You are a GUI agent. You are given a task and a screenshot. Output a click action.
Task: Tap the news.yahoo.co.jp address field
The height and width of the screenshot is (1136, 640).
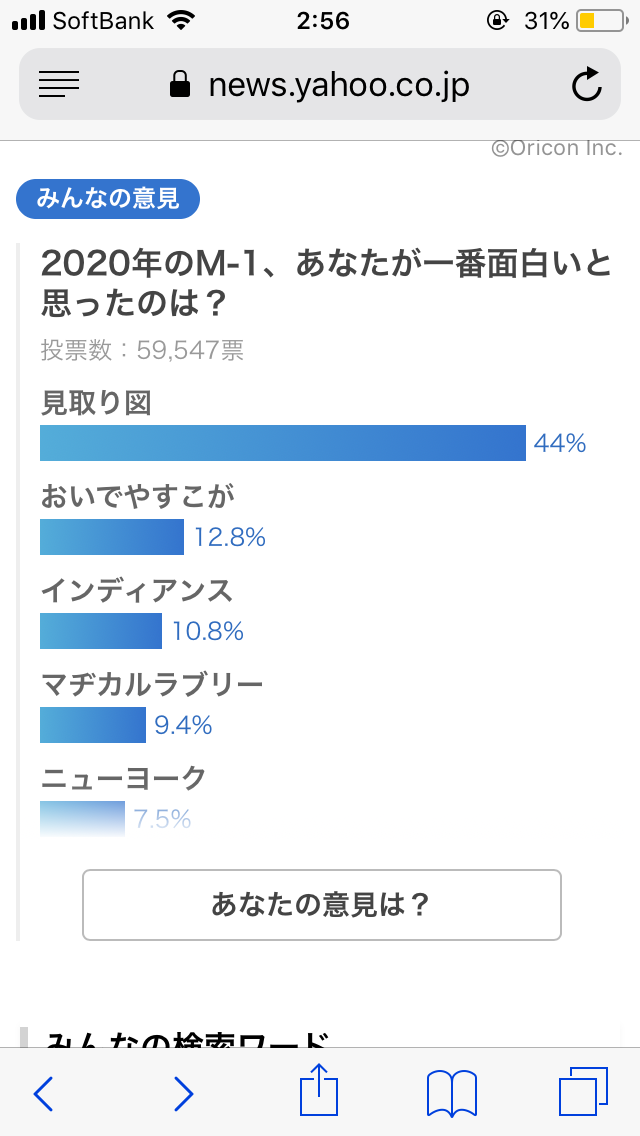320,84
